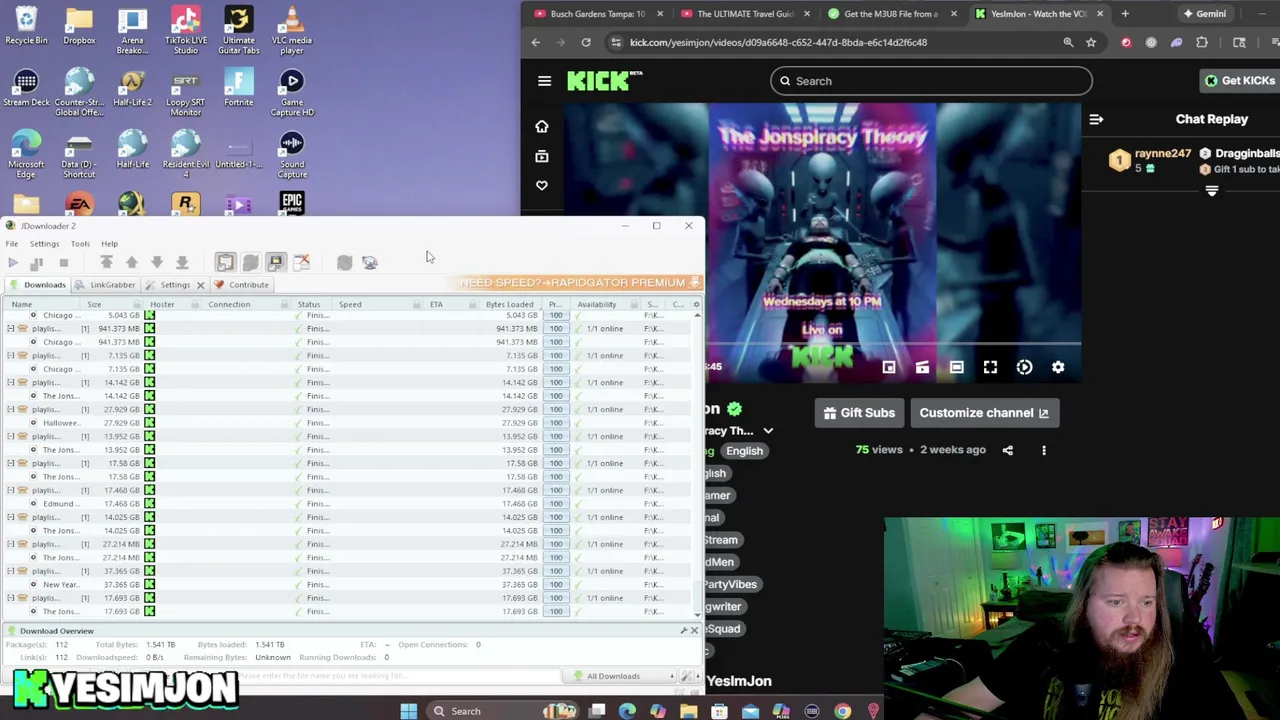1280x720 pixels.
Task: Toggle premium accounts button in JDownloader toolbar
Action: [276, 262]
